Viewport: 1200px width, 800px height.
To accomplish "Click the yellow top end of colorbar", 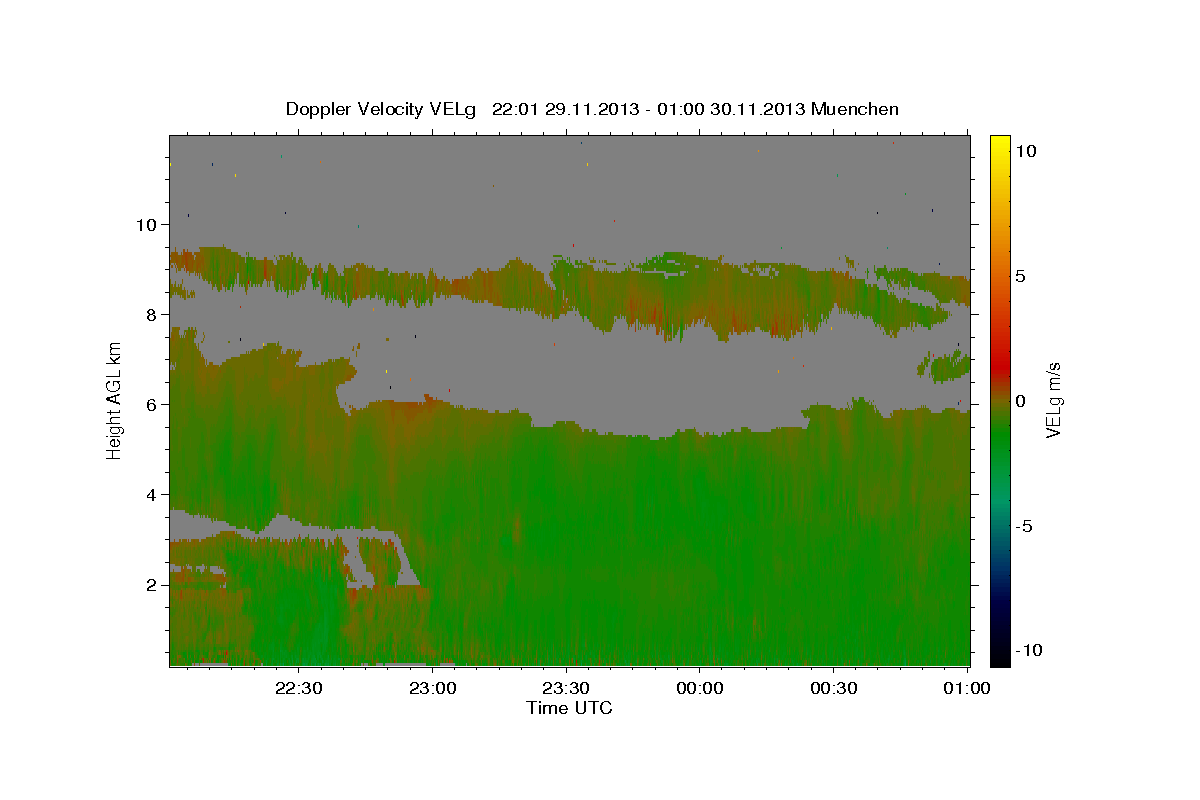I will [1000, 142].
